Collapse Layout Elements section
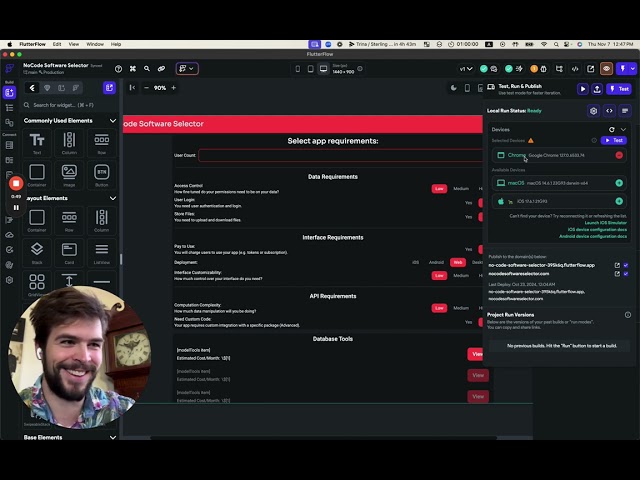 tap(113, 198)
